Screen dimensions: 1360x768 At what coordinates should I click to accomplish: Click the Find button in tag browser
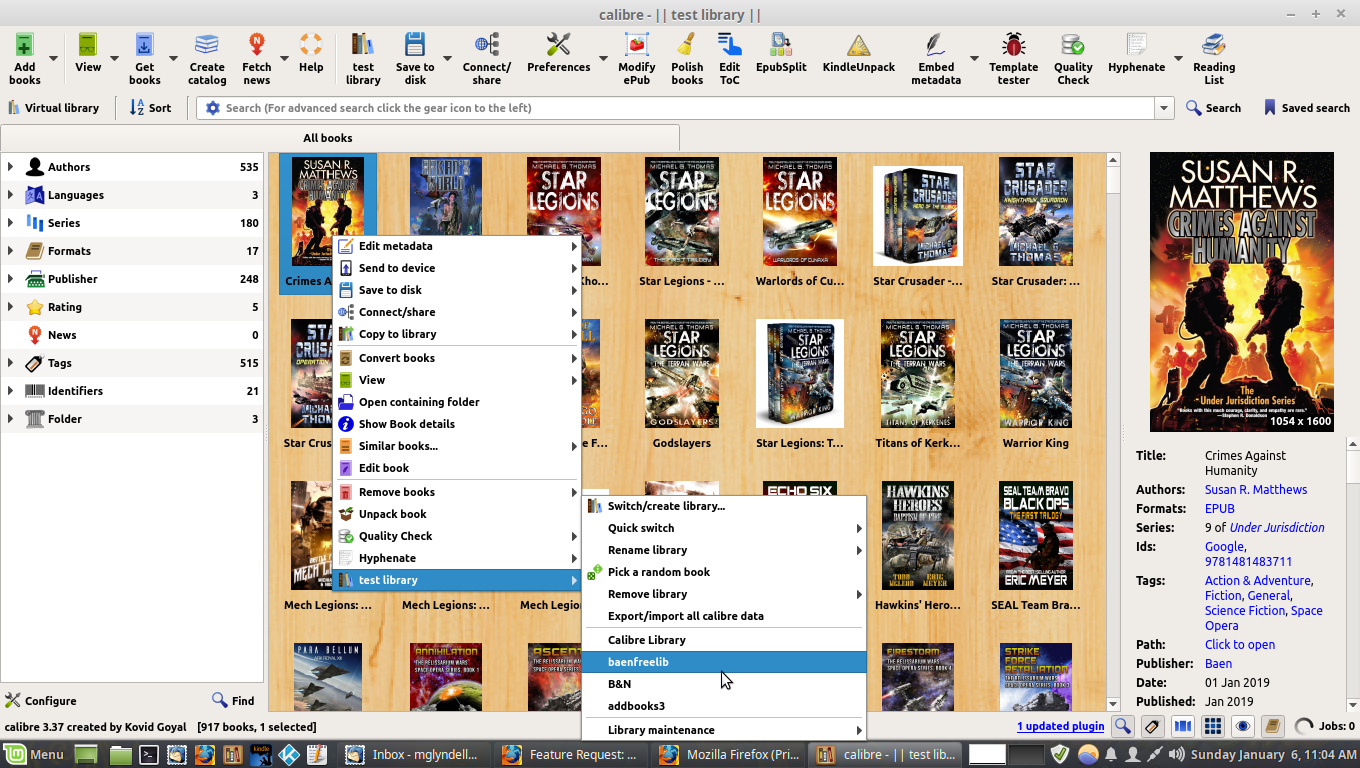click(x=233, y=701)
